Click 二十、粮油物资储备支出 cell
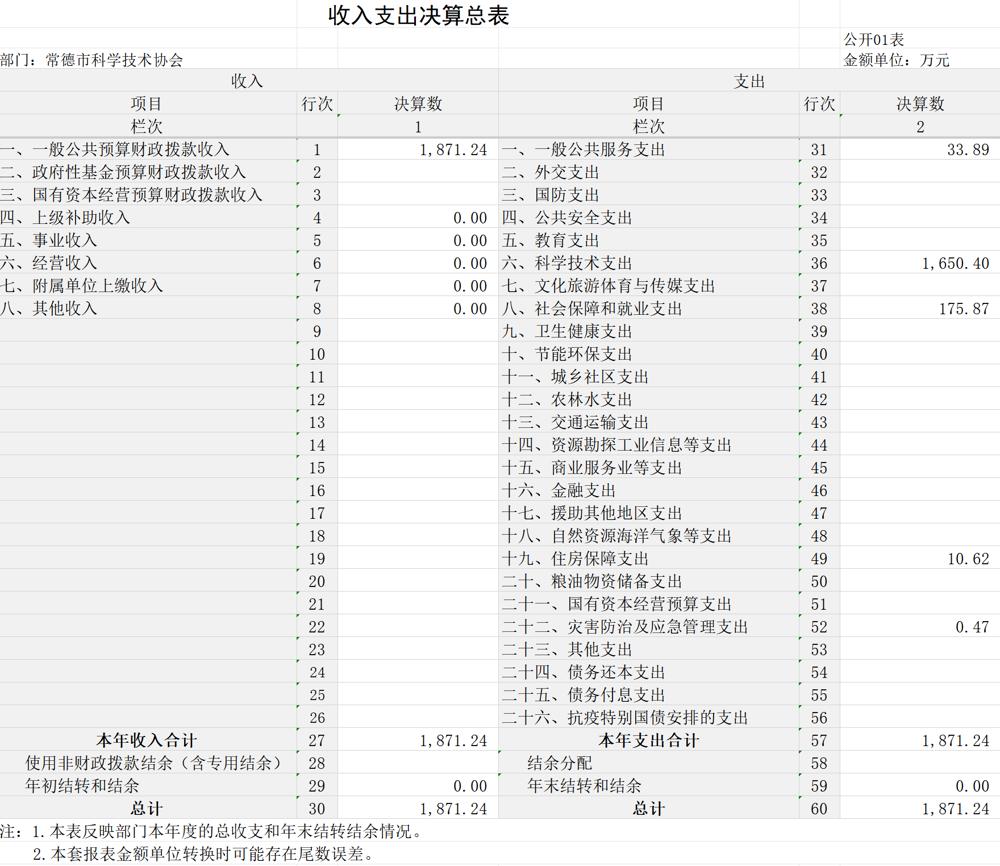The height and width of the screenshot is (866, 1000). click(x=649, y=582)
